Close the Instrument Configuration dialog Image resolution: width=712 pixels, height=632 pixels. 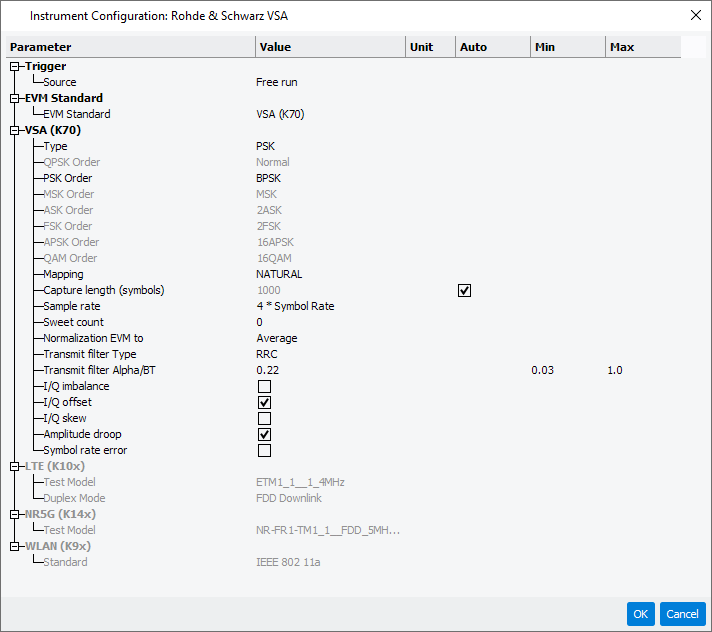[695, 15]
